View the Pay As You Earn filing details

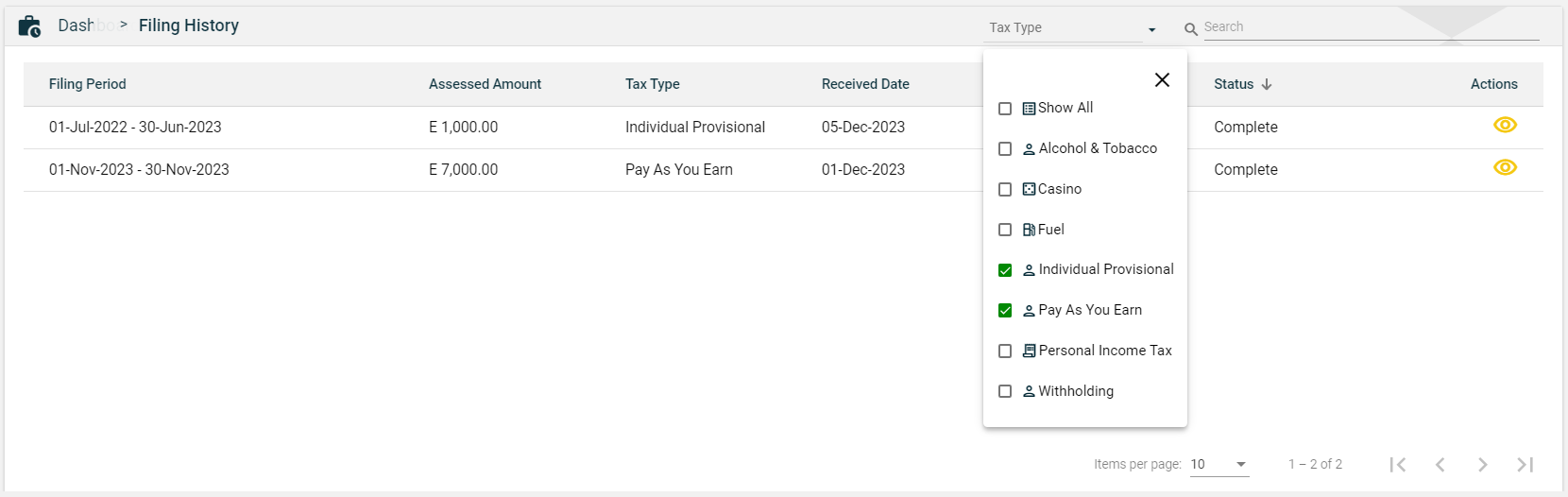[x=1505, y=168]
